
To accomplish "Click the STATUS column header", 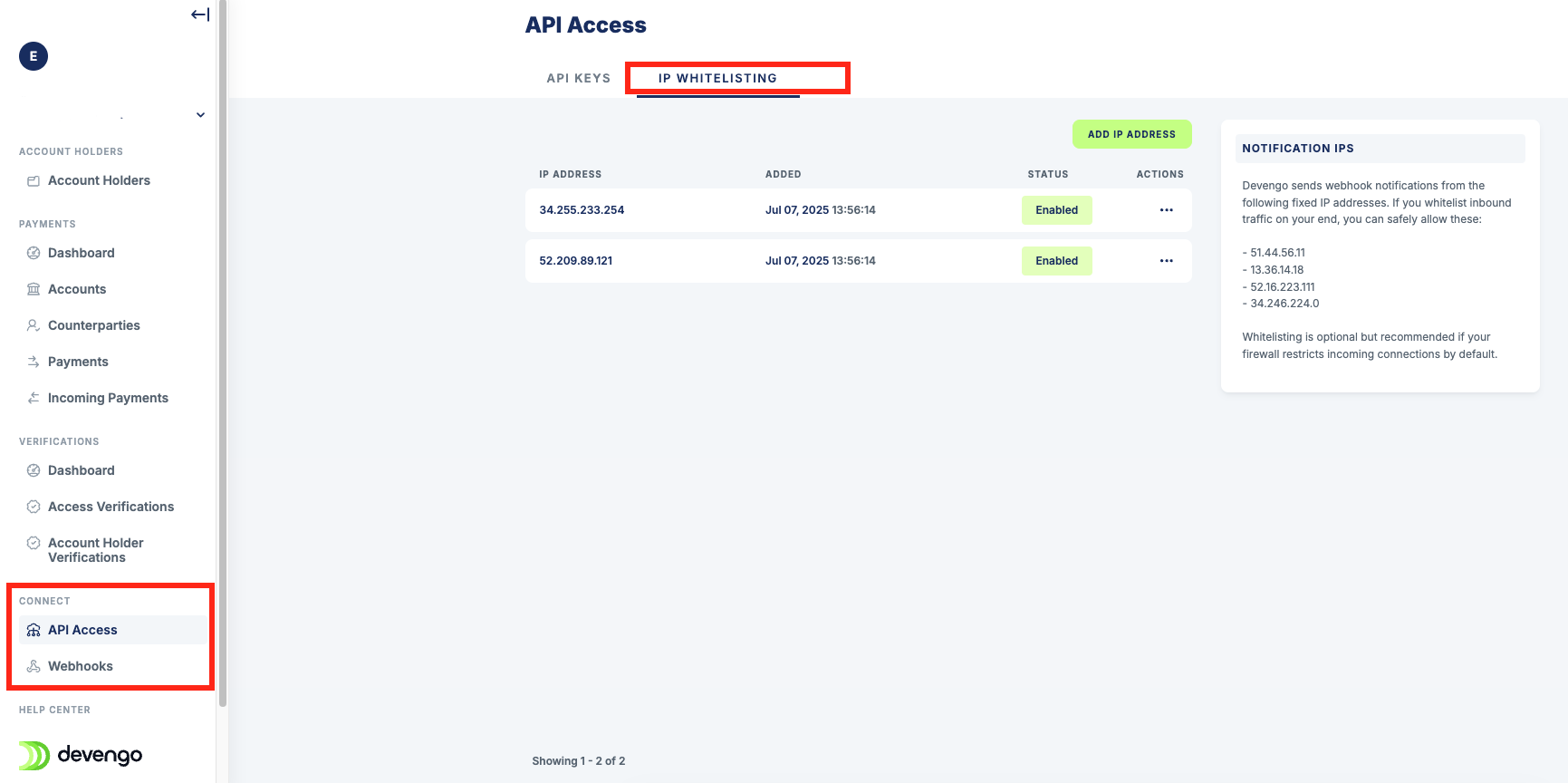I will pos(1048,174).
